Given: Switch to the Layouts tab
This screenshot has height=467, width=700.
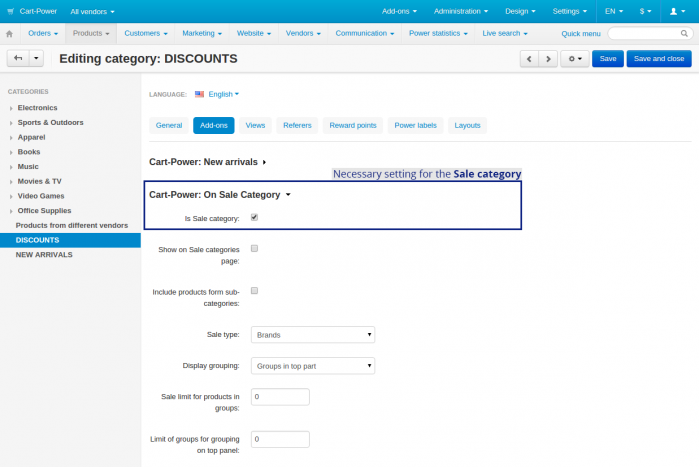Looking at the screenshot, I should [467, 125].
